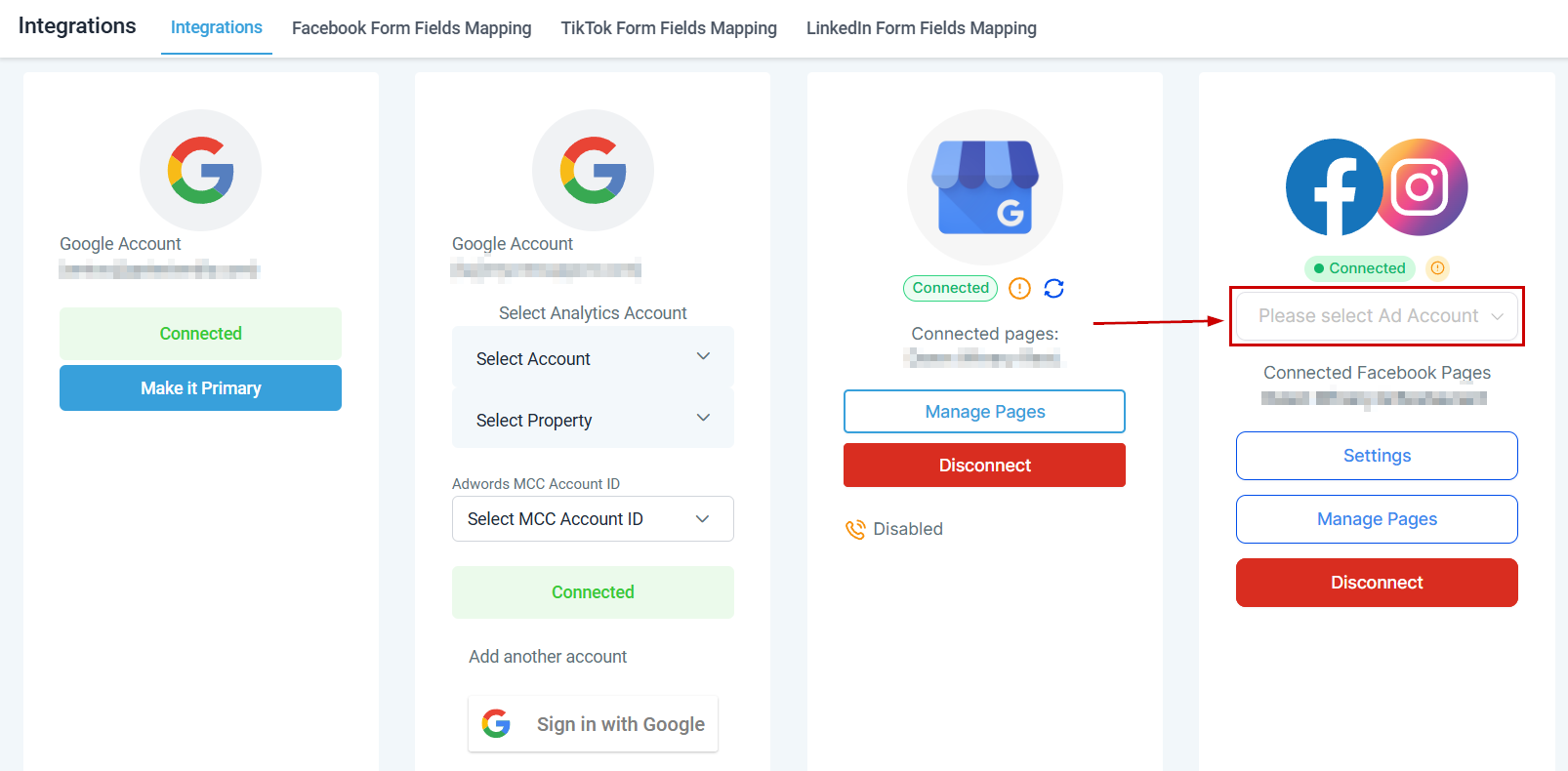Open Facebook integration Settings
1568x771 pixels.
pos(1377,456)
